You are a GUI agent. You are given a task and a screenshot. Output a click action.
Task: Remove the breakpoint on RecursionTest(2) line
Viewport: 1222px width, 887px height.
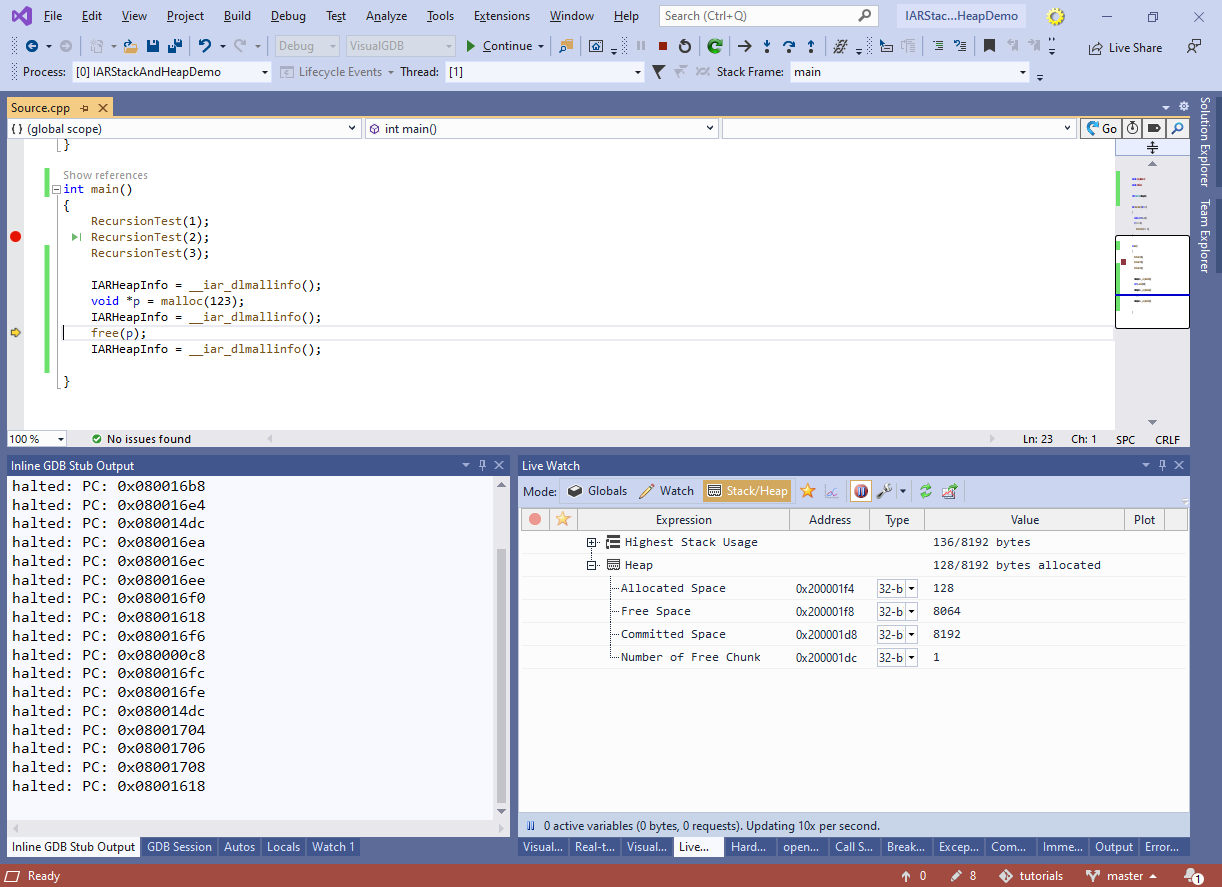tap(15, 237)
